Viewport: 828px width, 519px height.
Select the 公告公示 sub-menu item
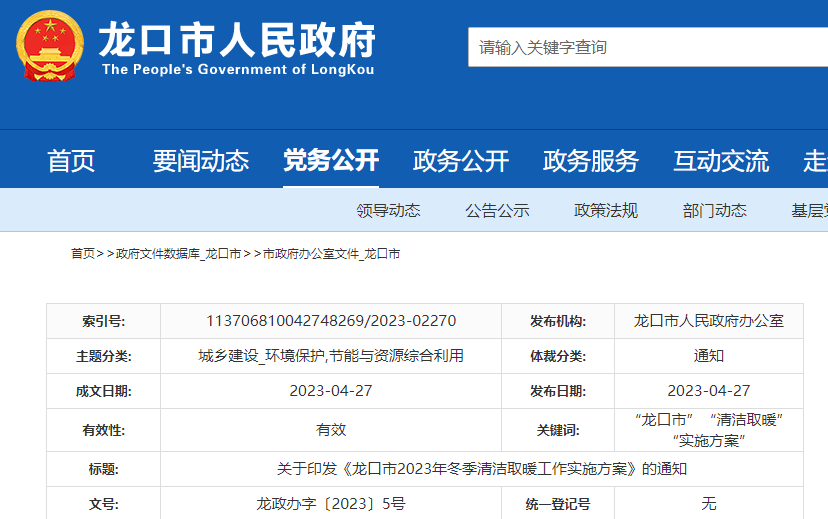click(x=497, y=210)
